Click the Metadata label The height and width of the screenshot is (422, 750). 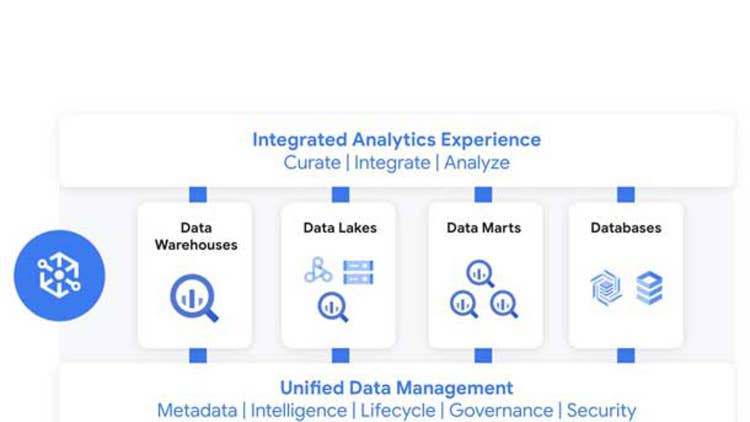click(x=197, y=410)
